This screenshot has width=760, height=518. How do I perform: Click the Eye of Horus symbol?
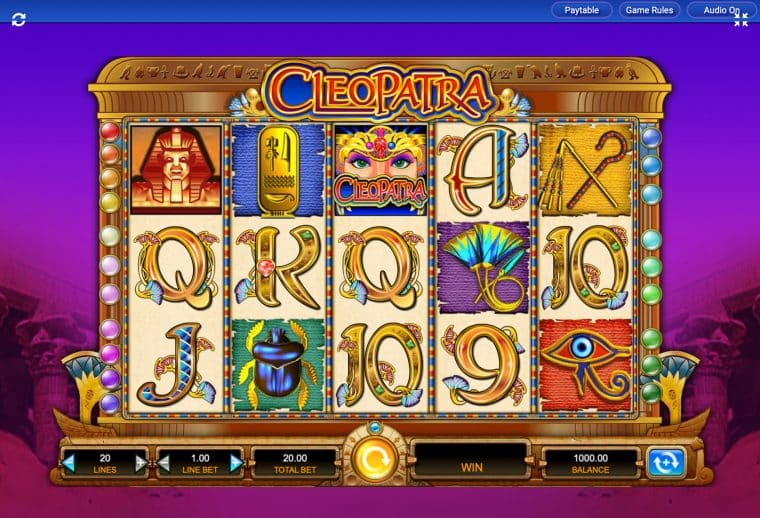point(586,365)
